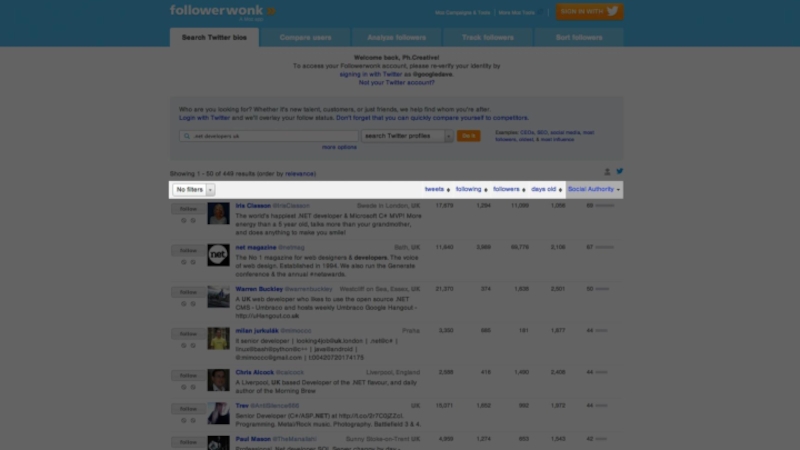Open the Chris Alcock name link
Viewport: 800px width, 450px height.
[255, 372]
